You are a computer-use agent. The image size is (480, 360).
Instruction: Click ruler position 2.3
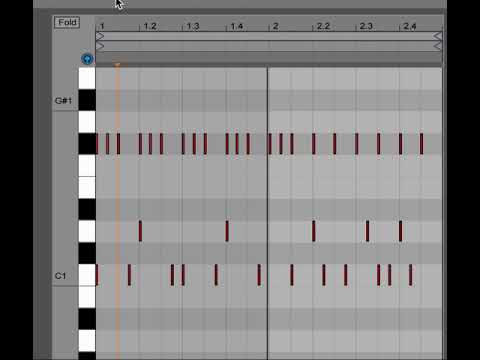coord(366,26)
